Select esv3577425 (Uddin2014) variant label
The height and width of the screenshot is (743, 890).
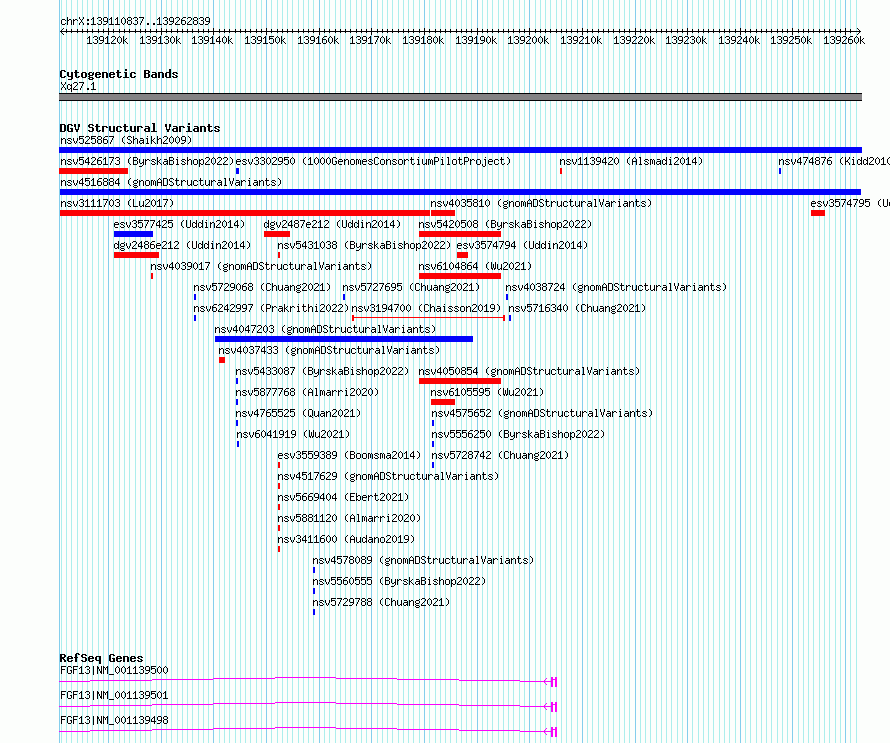point(179,224)
